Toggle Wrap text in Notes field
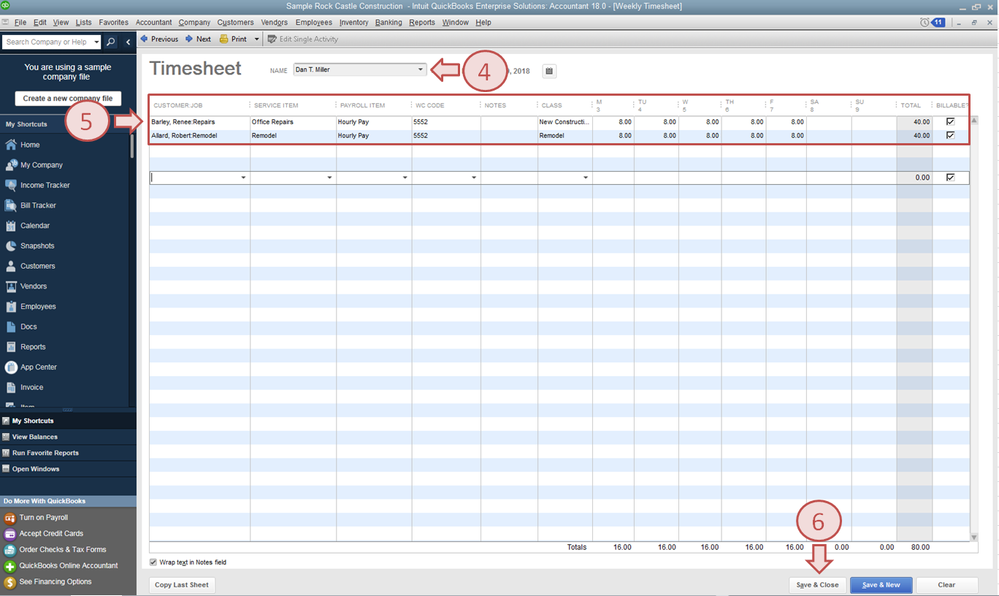The image size is (999, 596). click(x=153, y=562)
